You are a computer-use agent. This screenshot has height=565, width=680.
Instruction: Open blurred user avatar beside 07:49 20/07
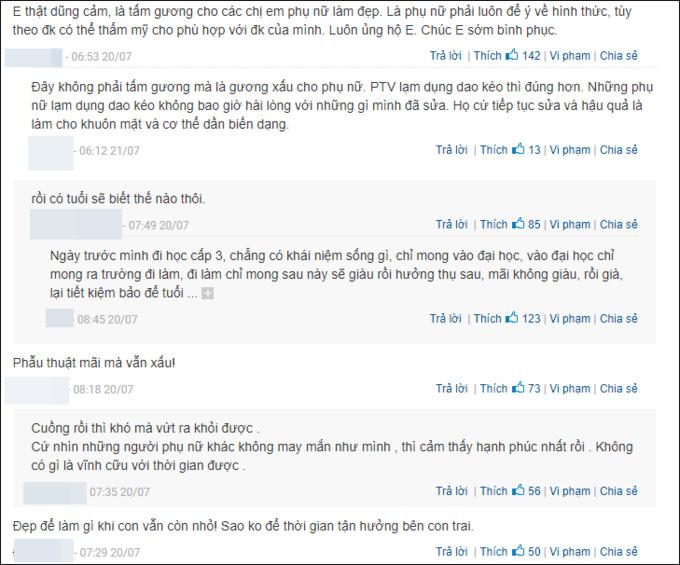[x=76, y=224]
